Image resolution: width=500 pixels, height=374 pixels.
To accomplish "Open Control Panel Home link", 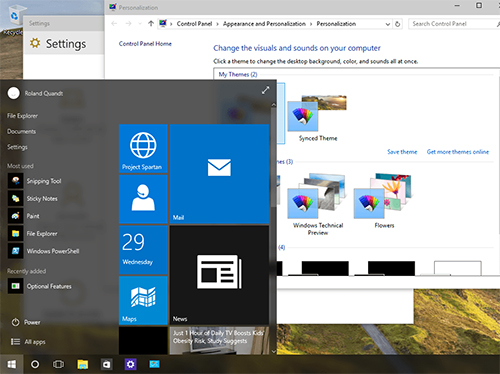I will click(145, 44).
